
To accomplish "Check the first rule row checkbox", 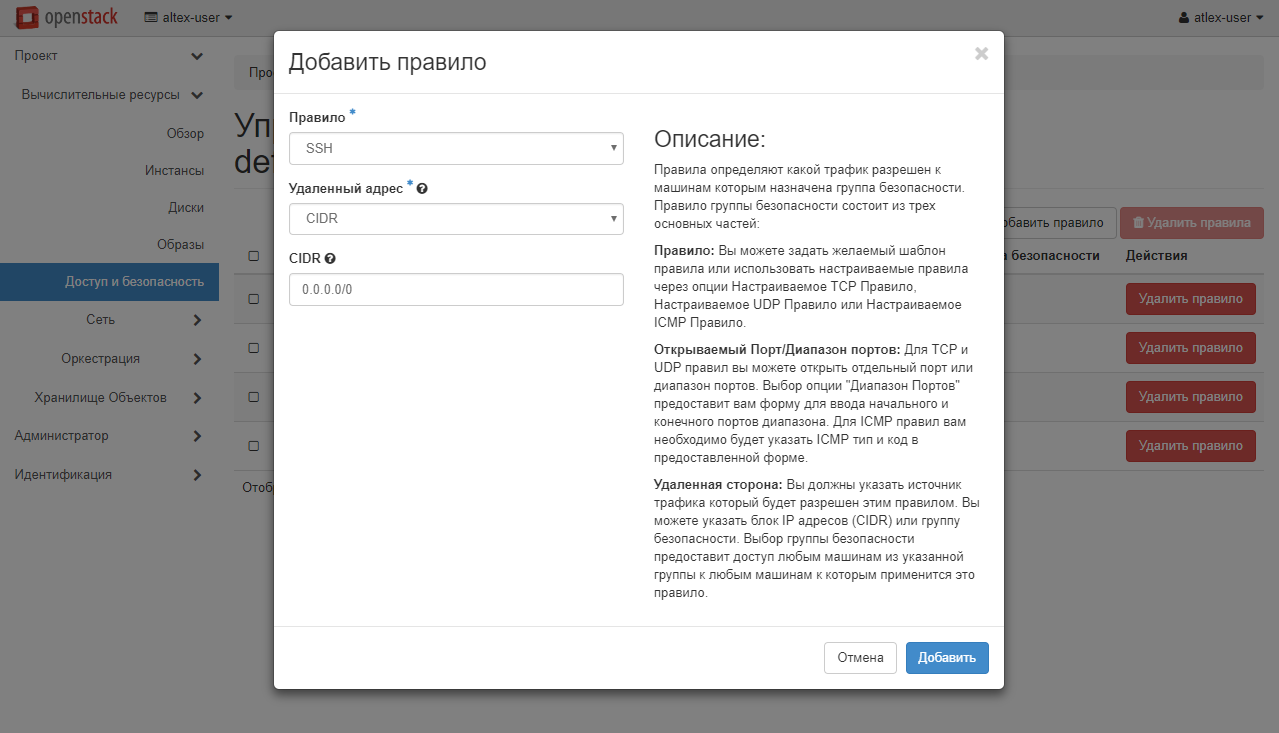I will [254, 299].
